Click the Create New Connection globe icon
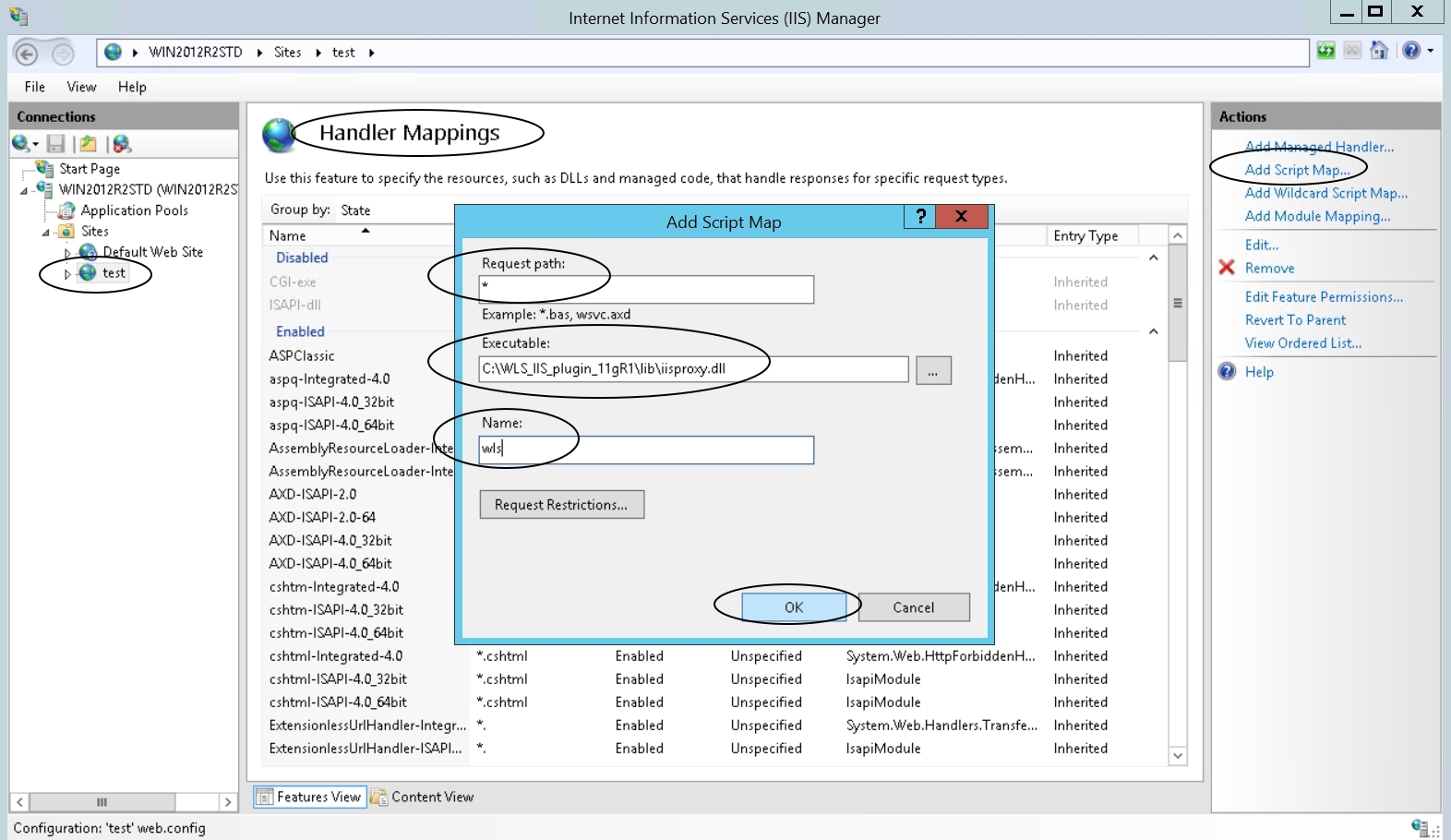The height and width of the screenshot is (840, 1451). click(x=20, y=143)
